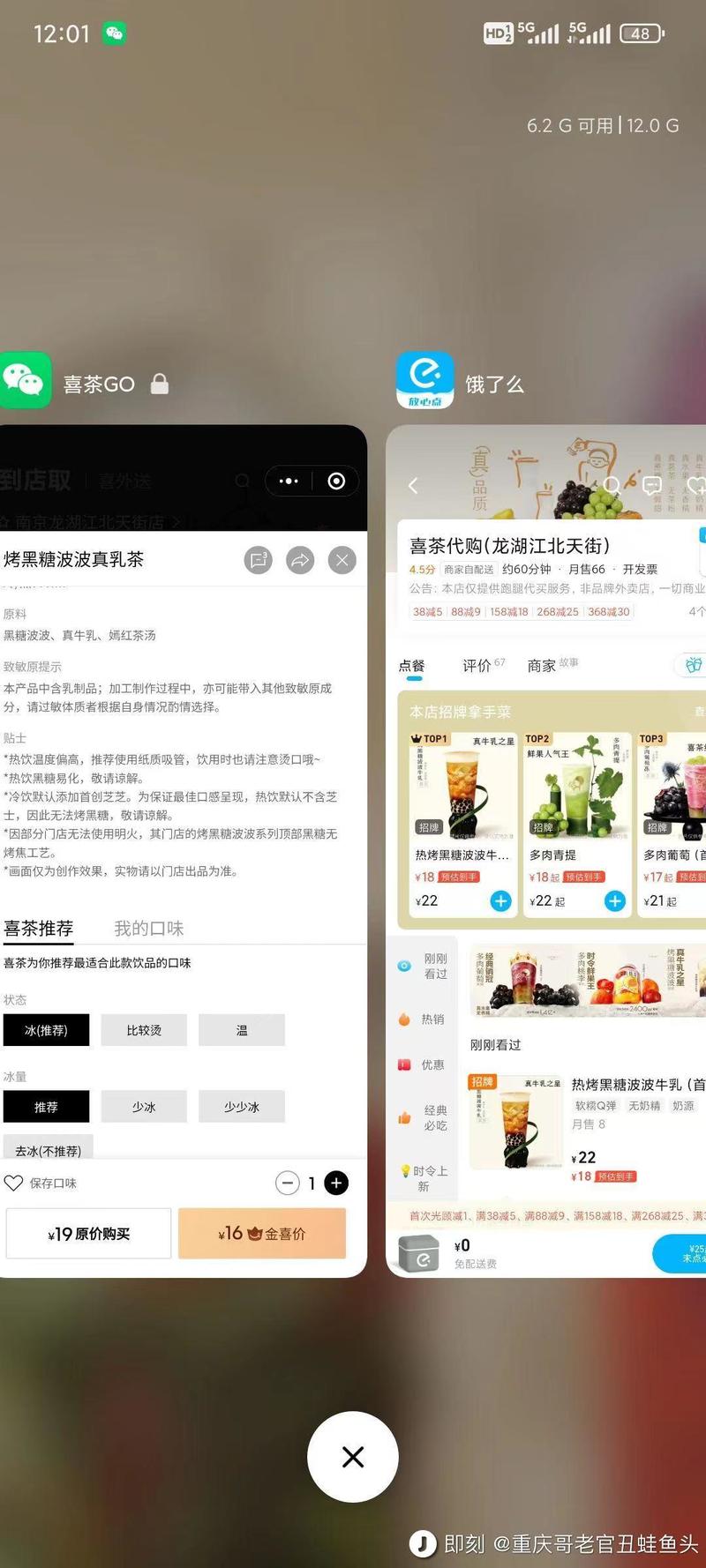Tap the 开发票 label in store info
The width and height of the screenshot is (706, 1568).
click(x=640, y=569)
